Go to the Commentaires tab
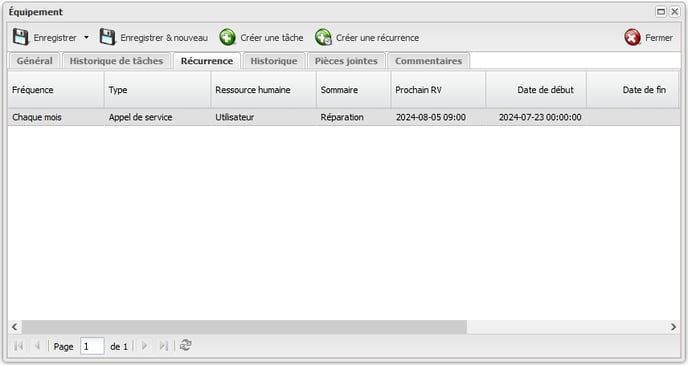The image size is (688, 365). tap(428, 61)
